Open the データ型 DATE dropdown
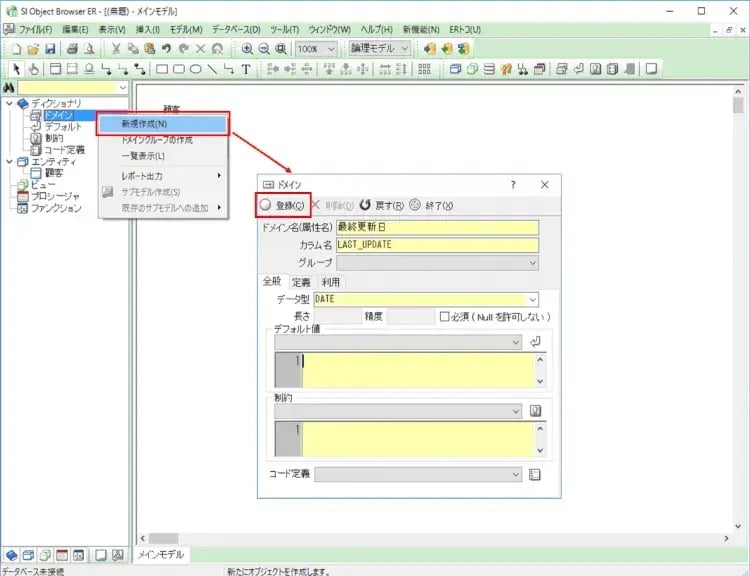This screenshot has height=576, width=750. point(532,299)
